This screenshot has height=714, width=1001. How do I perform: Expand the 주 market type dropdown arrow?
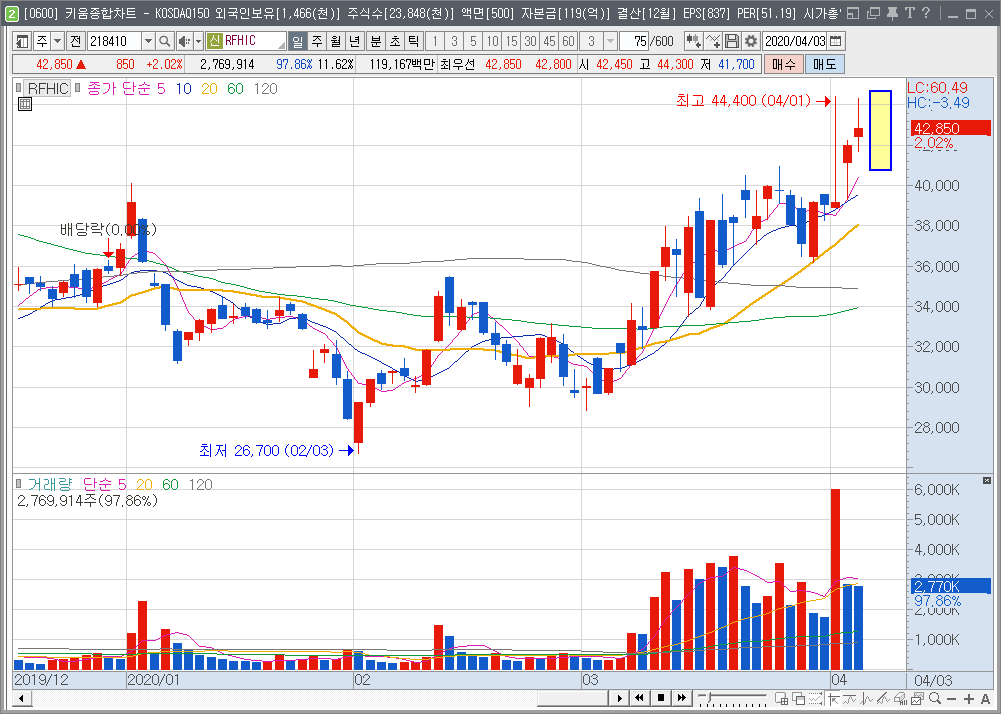point(57,42)
